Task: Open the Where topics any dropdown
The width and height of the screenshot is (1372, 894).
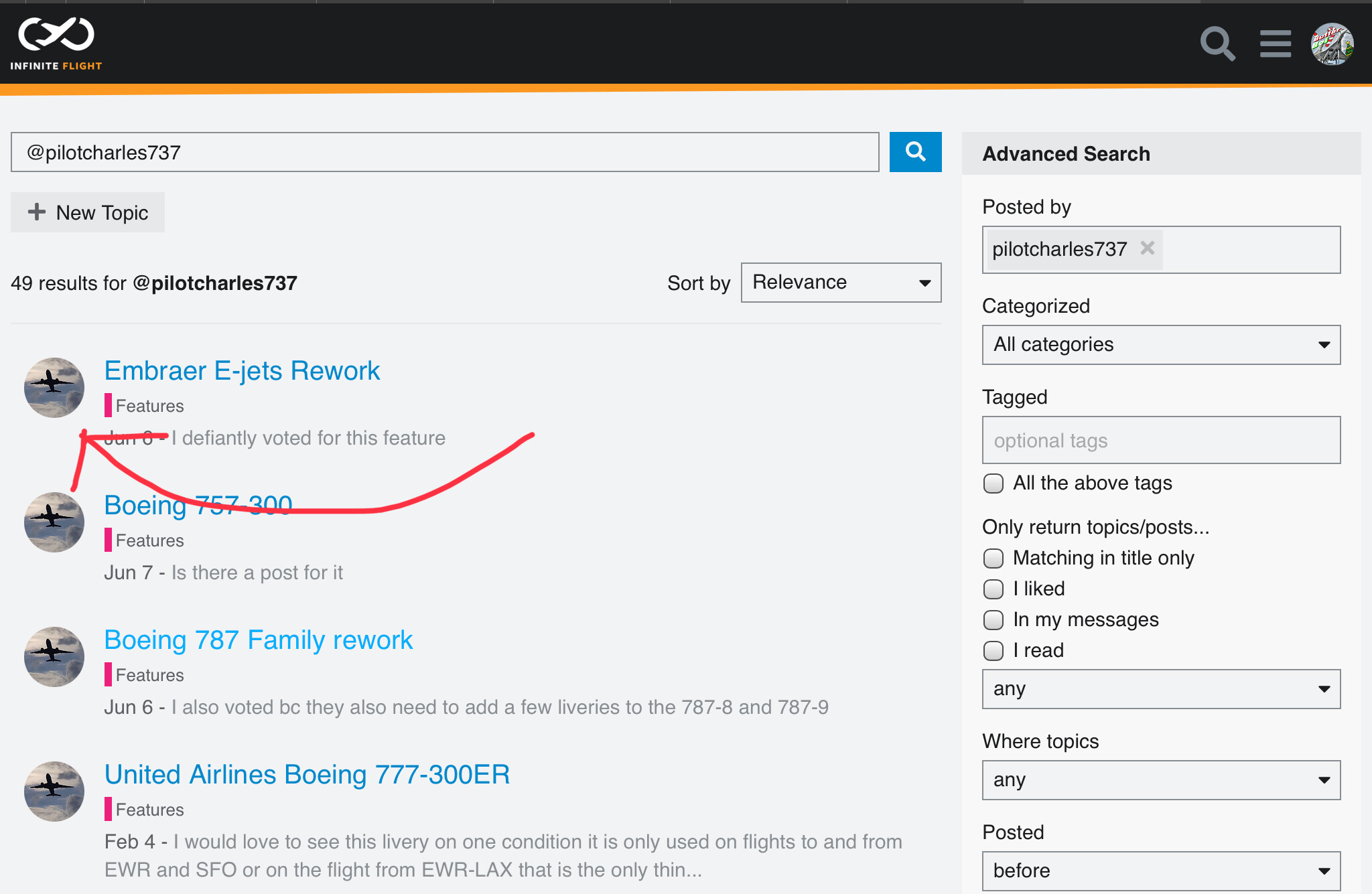Action: click(1161, 780)
